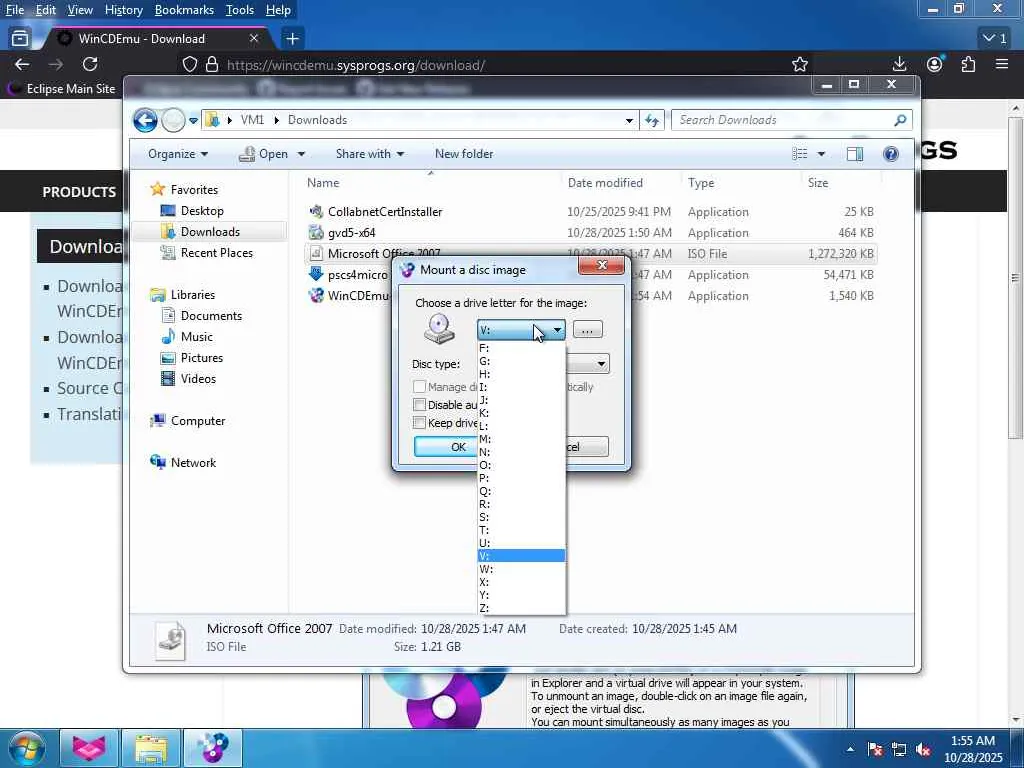
Task: Reload the browser page
Action: point(90,64)
